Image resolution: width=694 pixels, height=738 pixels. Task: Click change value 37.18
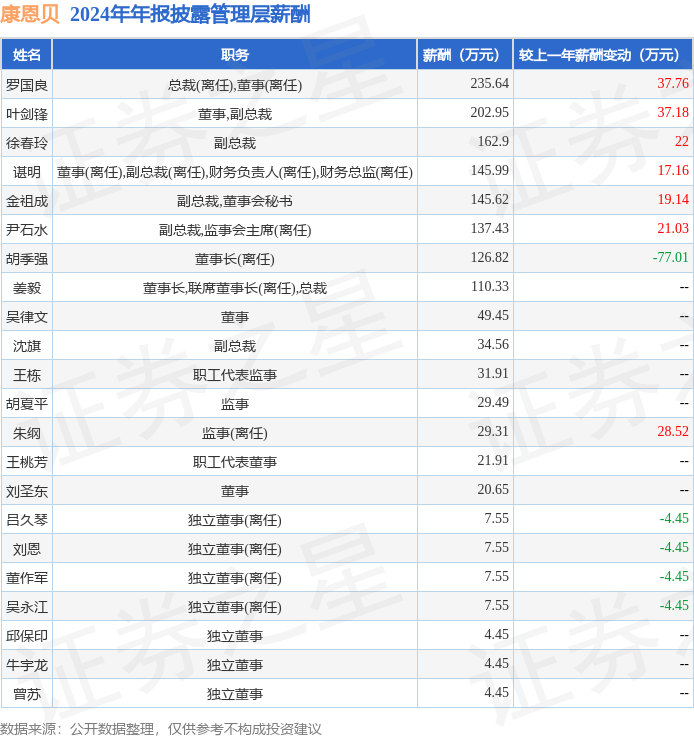(x=673, y=112)
